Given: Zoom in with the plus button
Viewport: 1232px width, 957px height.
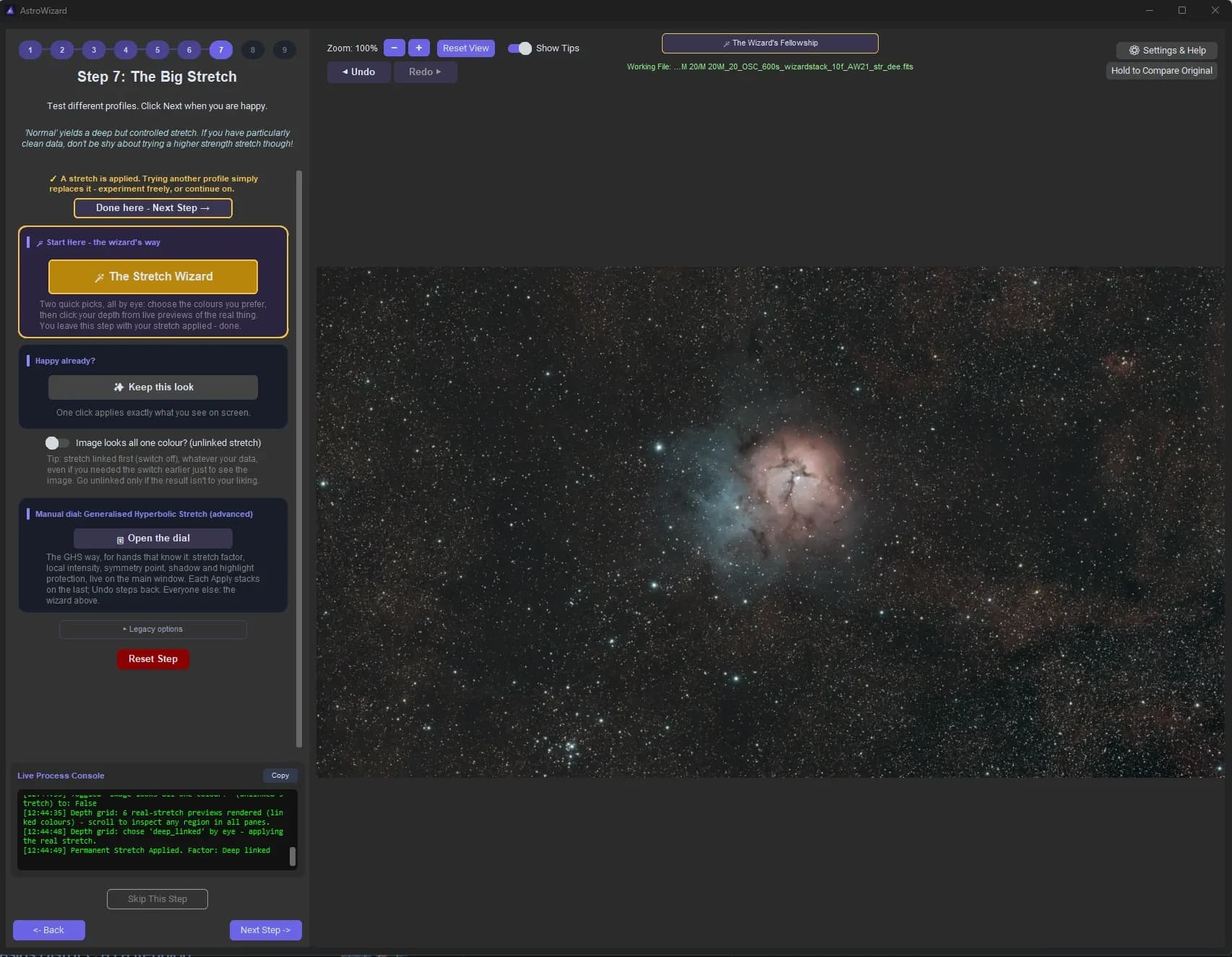Looking at the screenshot, I should click(419, 48).
